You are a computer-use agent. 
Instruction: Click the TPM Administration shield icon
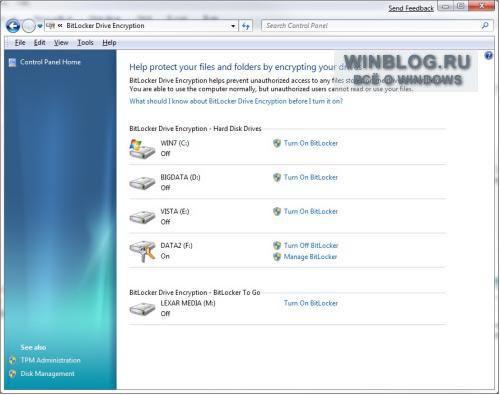tap(12, 360)
